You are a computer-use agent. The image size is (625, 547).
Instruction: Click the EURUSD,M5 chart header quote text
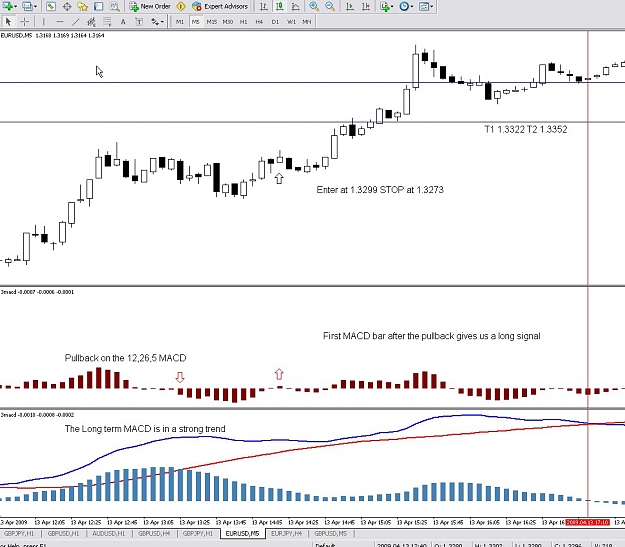point(52,35)
